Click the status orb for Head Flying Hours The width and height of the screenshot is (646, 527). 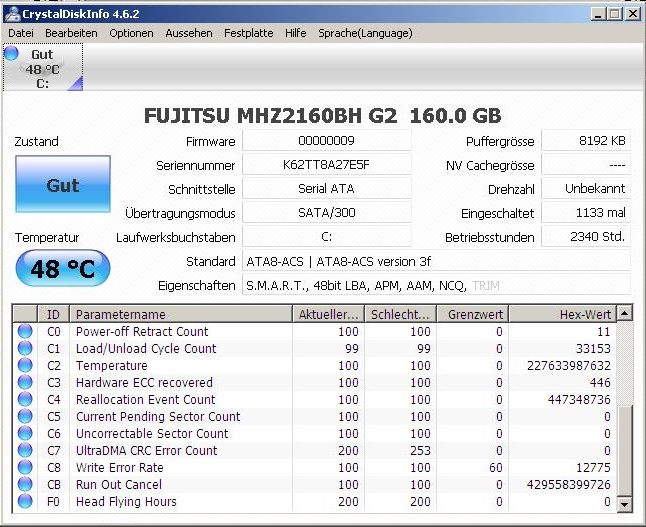(x=25, y=501)
